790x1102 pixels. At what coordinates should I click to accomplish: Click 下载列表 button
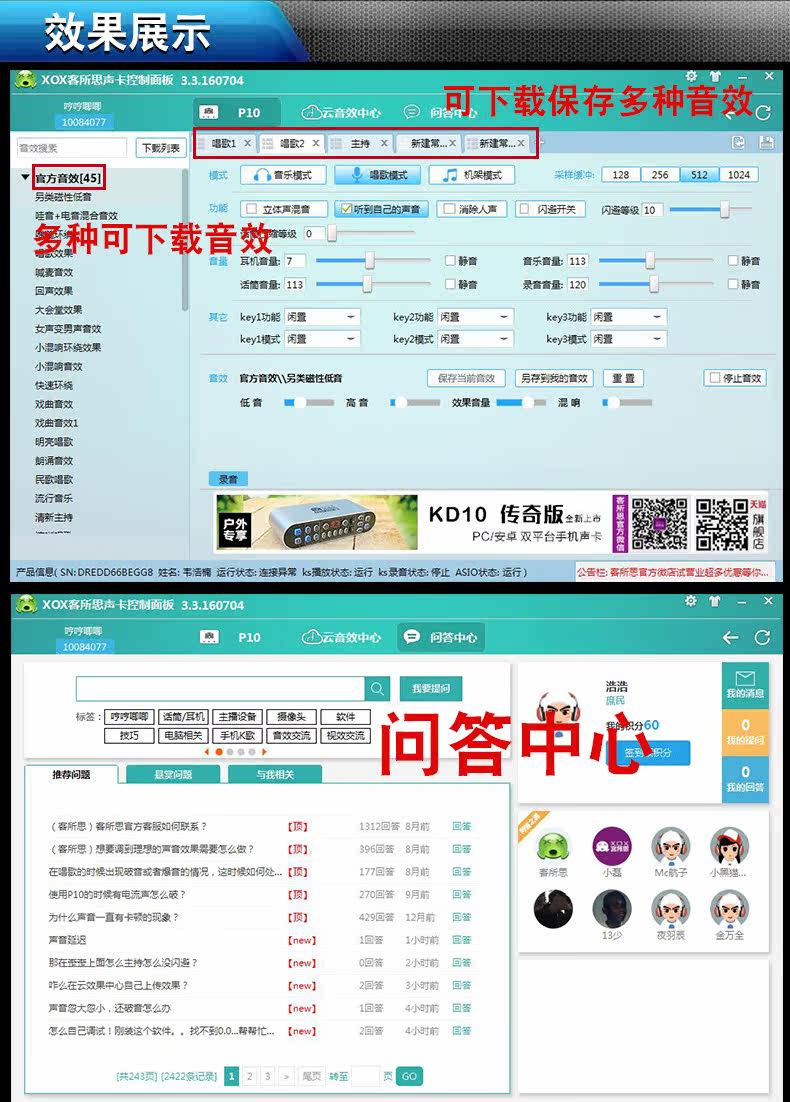click(x=161, y=148)
